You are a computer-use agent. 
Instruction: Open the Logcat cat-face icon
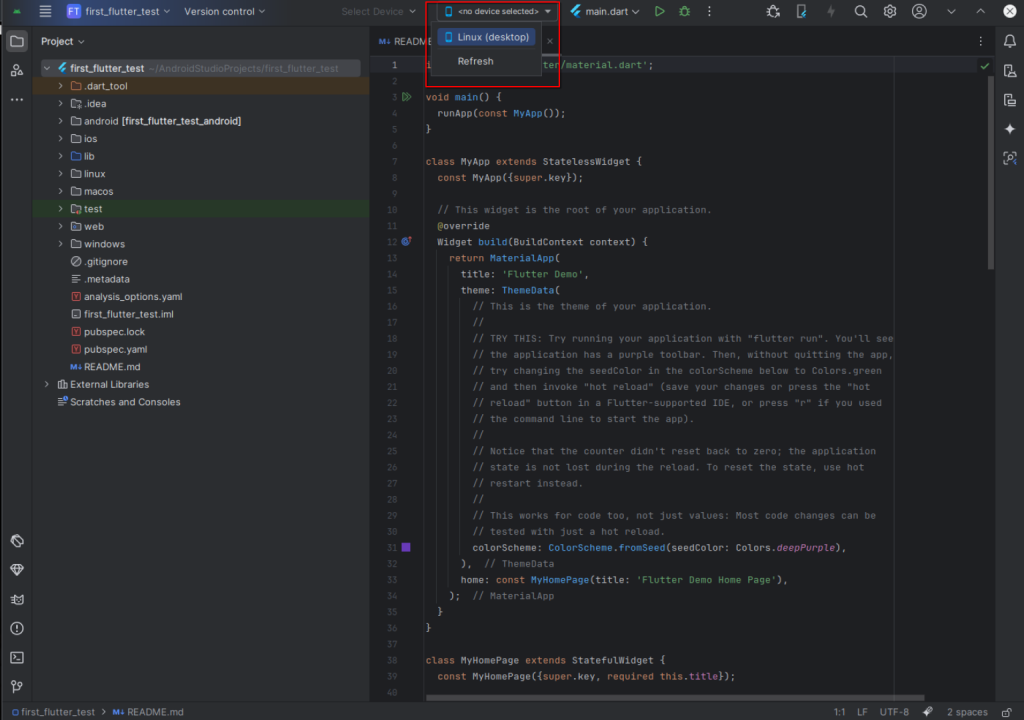17,599
